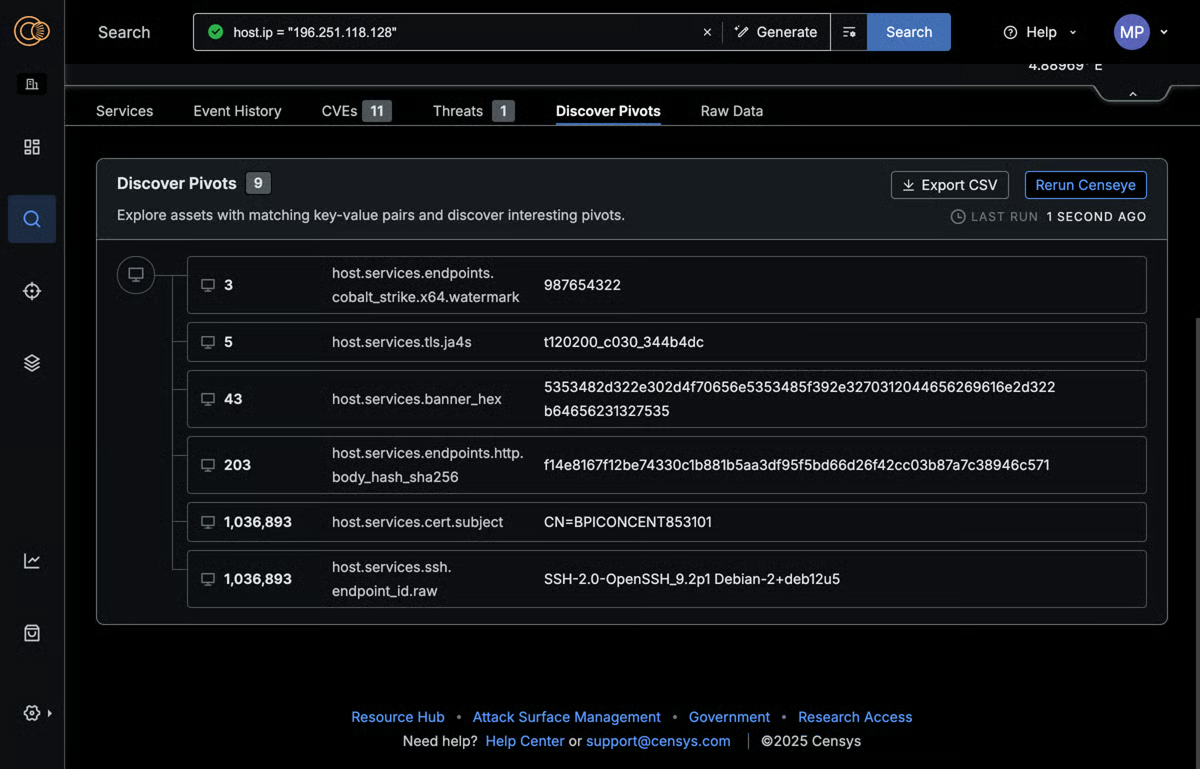Viewport: 1200px width, 769px height.
Task: Switch to the Raw Data tab
Action: pyautogui.click(x=731, y=111)
